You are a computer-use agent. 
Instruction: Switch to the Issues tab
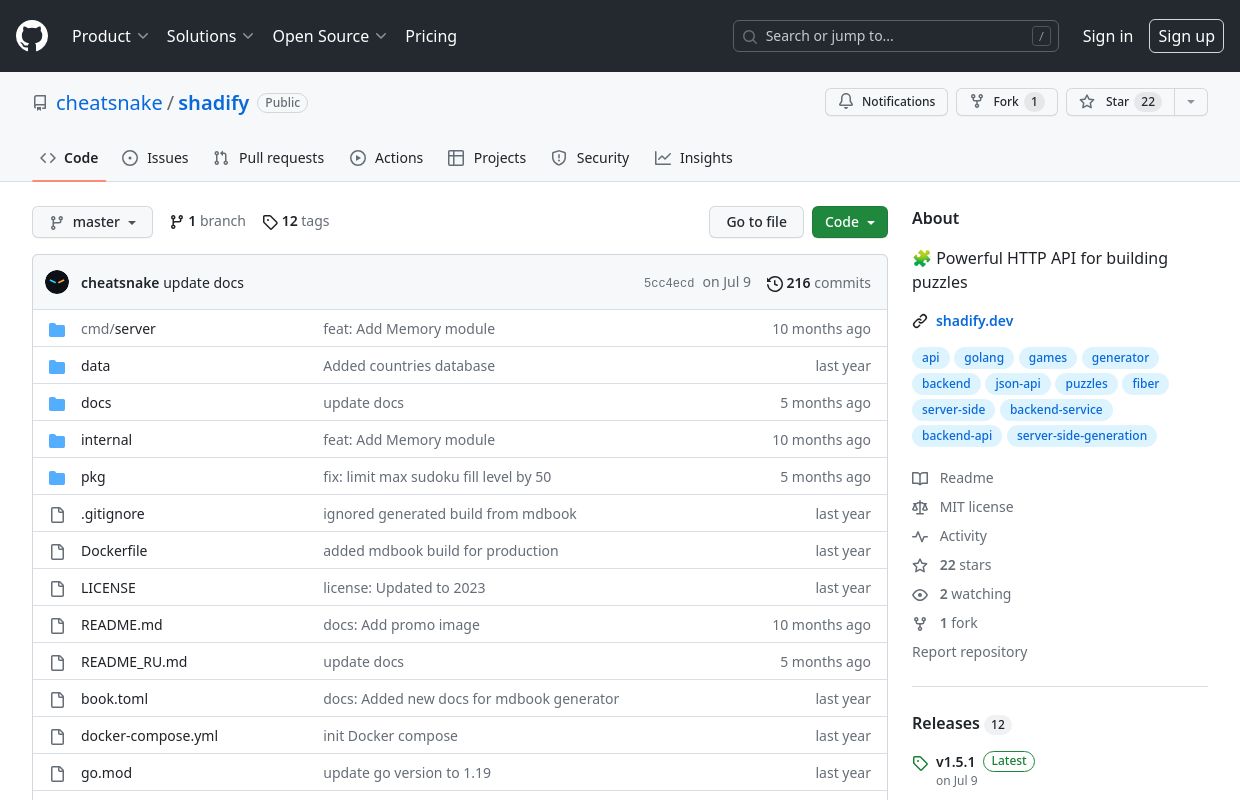point(155,158)
